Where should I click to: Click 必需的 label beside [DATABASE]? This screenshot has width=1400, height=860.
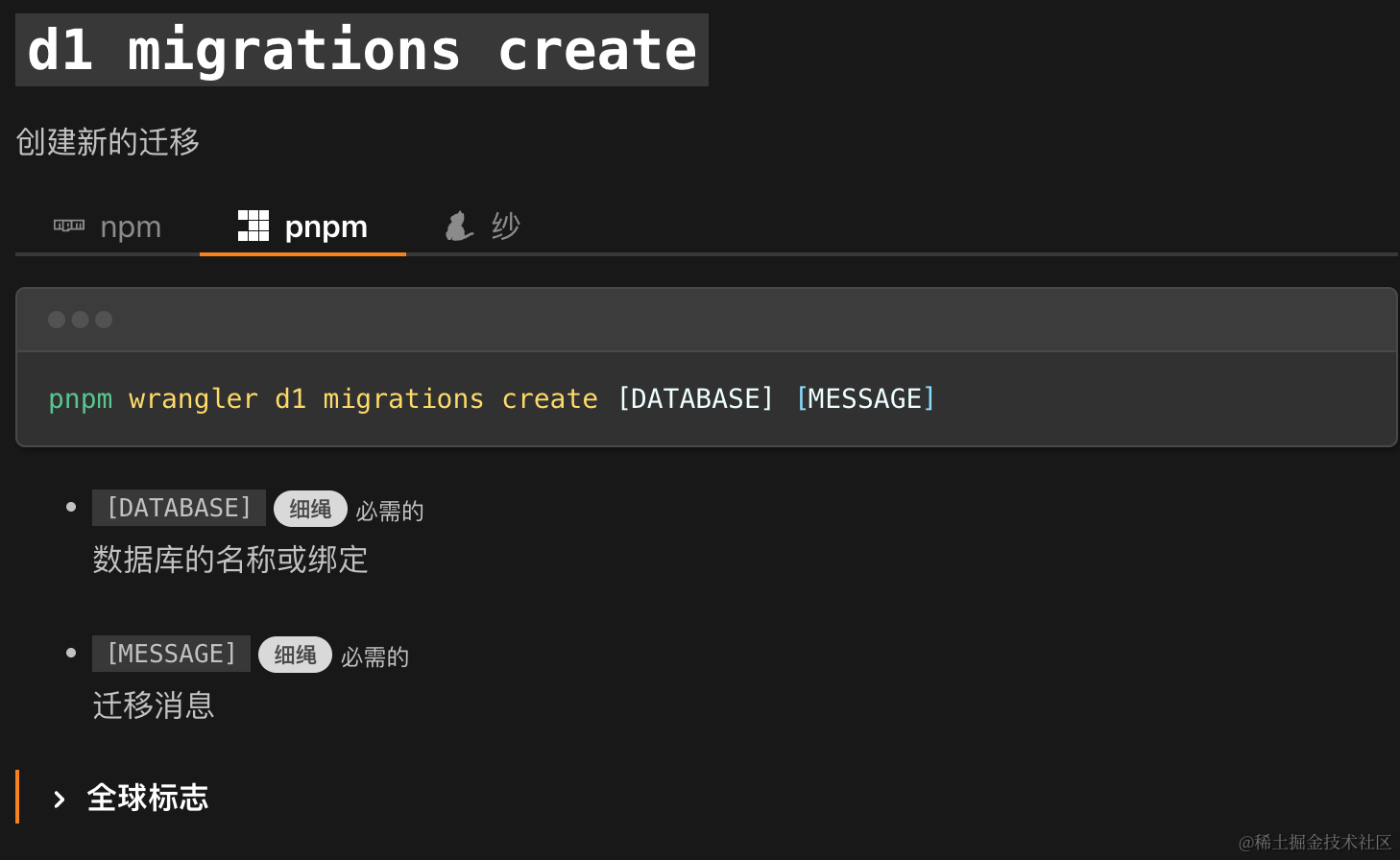[390, 511]
